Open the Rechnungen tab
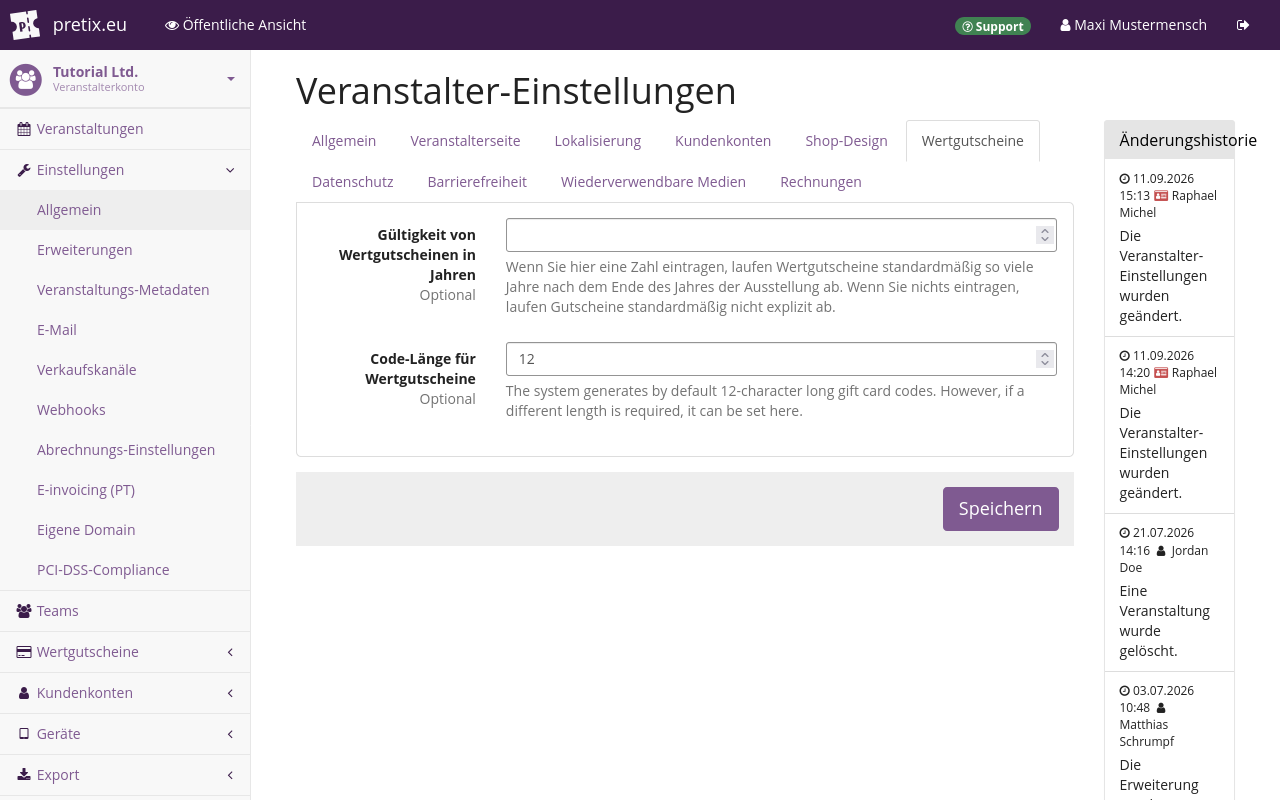 tap(821, 182)
